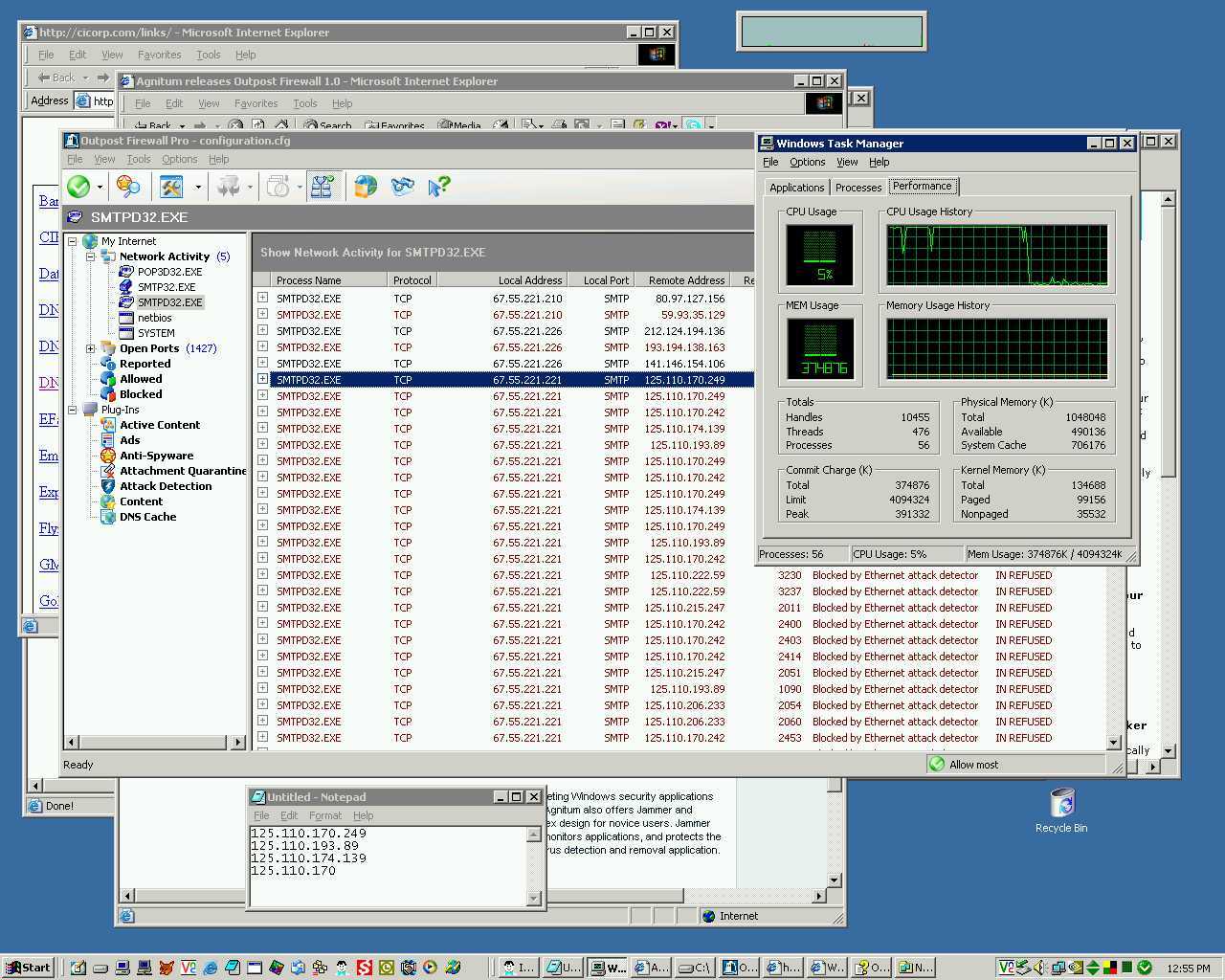This screenshot has width=1225, height=980.
Task: Open the Options menu in Outpost Firewall
Action: tap(179, 159)
